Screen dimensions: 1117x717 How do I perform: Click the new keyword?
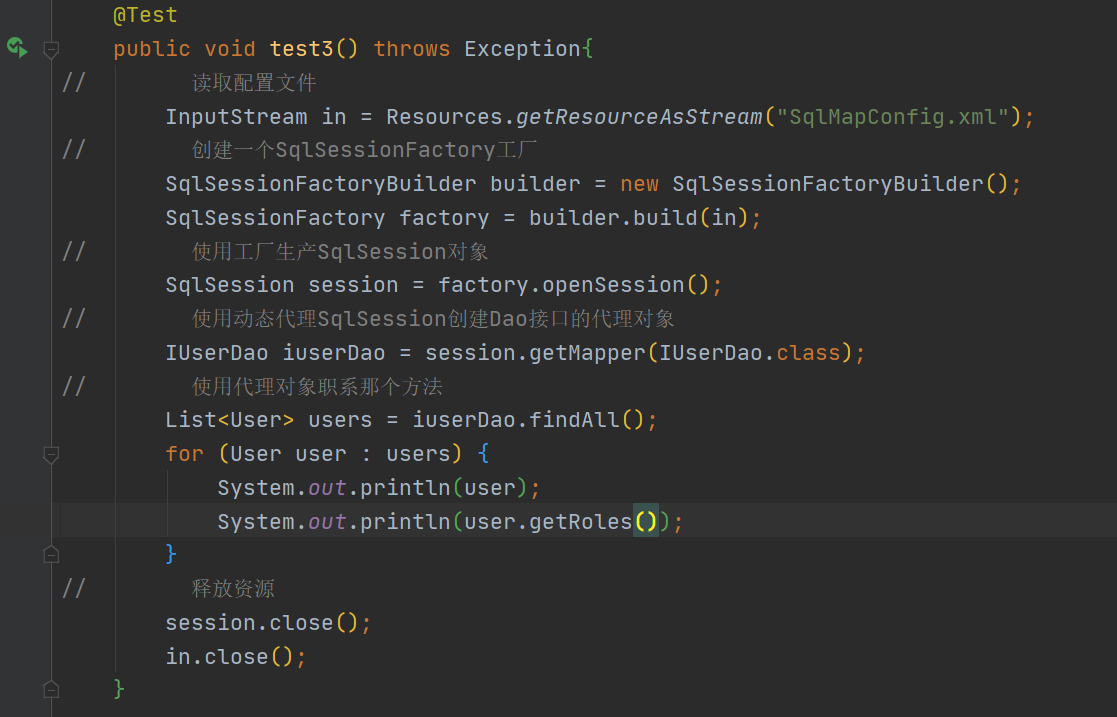click(x=639, y=184)
